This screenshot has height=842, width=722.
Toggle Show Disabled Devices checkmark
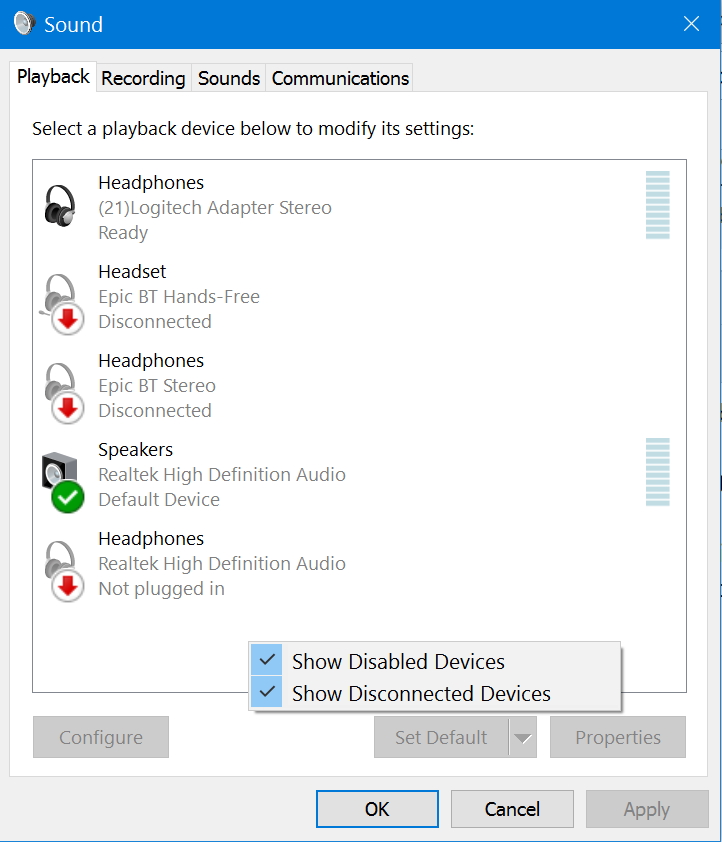click(267, 660)
